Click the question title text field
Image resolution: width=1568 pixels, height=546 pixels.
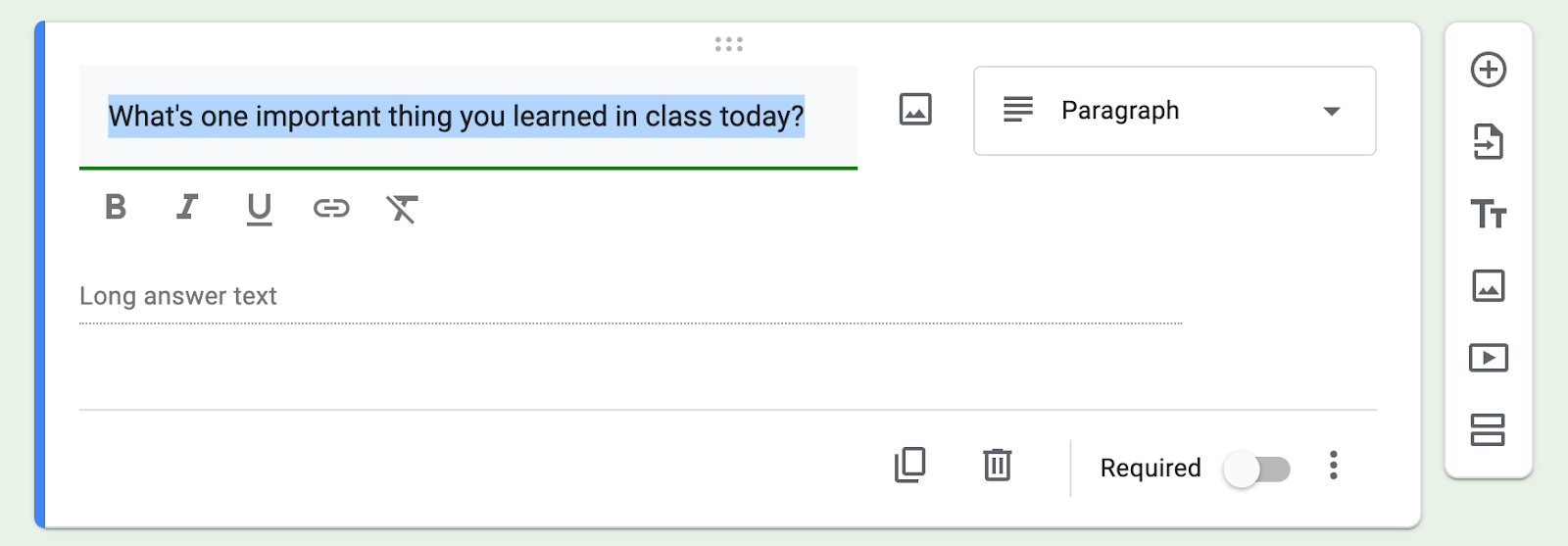click(x=456, y=117)
